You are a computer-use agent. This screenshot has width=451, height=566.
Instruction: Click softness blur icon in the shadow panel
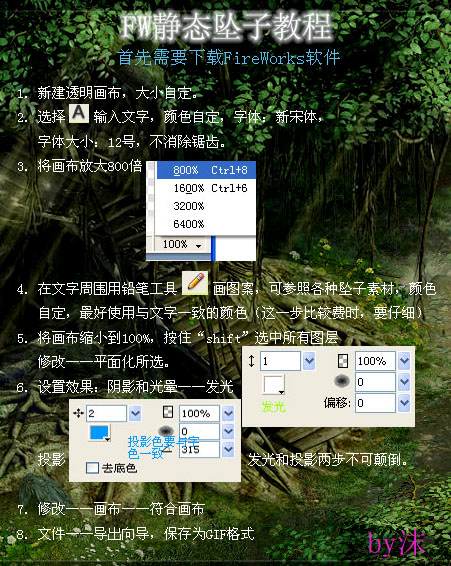pyautogui.click(x=166, y=430)
